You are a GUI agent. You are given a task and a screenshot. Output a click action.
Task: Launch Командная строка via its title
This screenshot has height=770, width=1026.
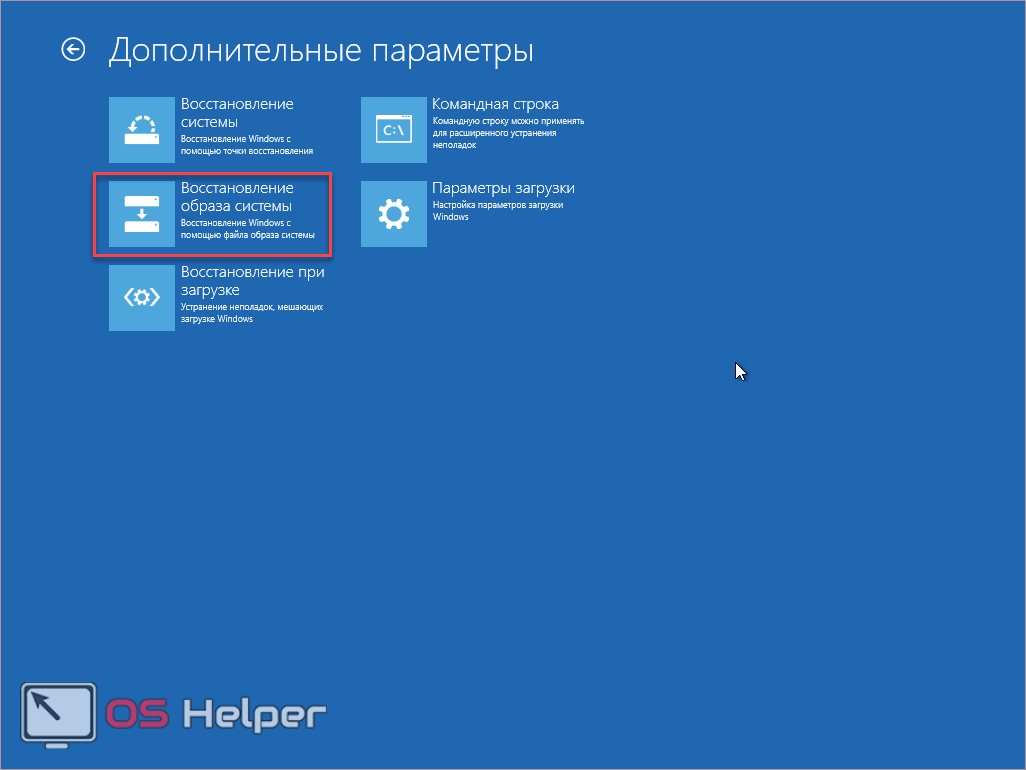(495, 104)
